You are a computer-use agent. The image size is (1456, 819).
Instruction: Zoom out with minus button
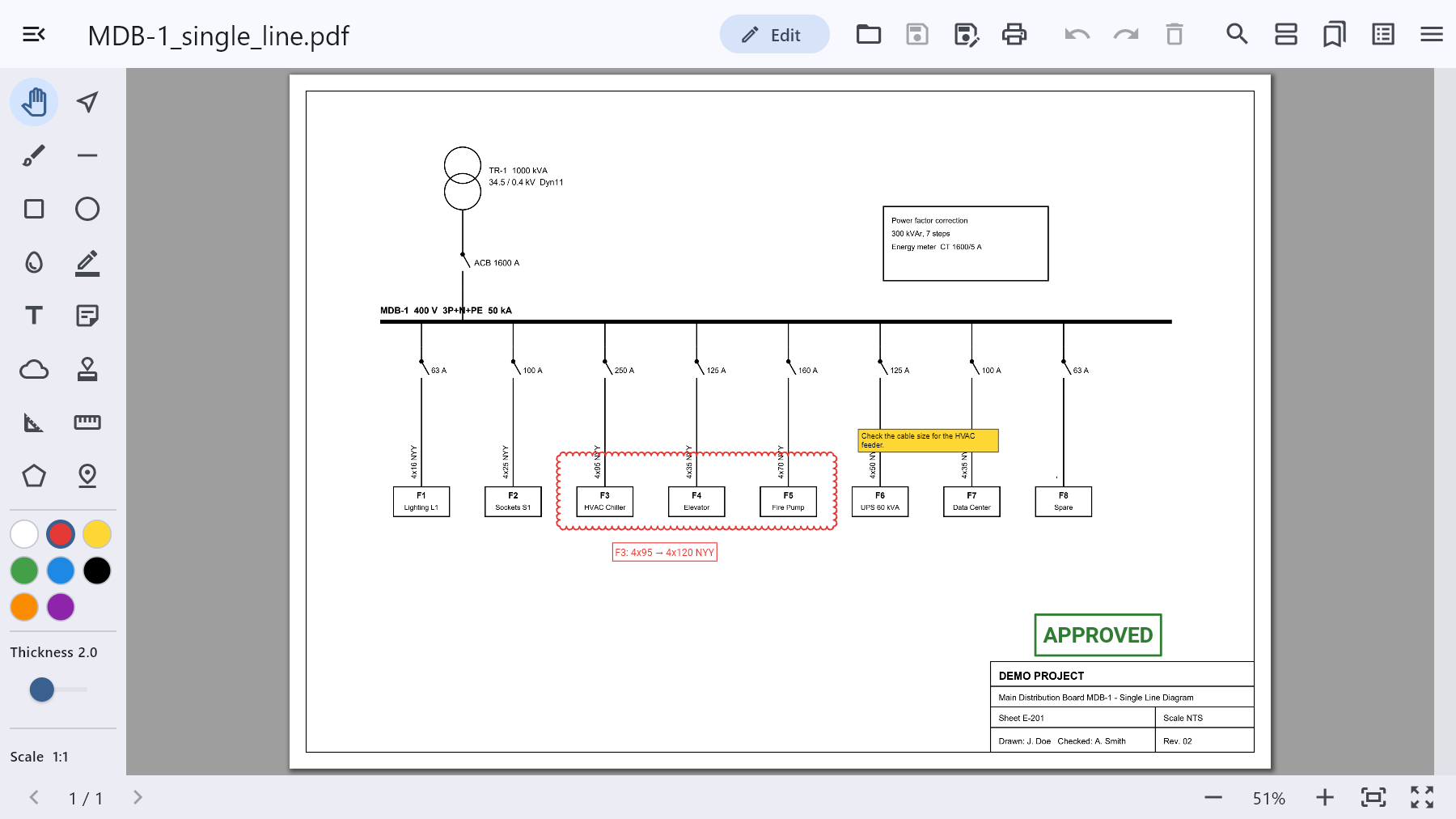coord(1213,798)
